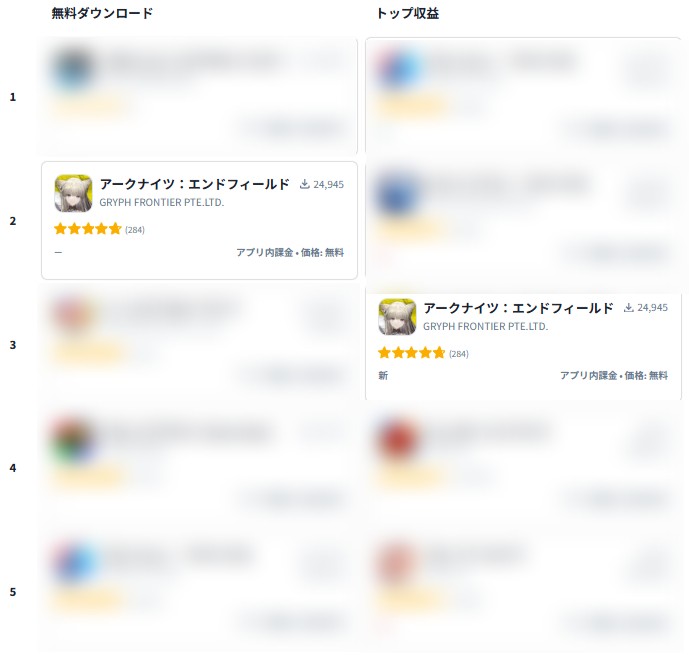Open the Arknights Endfield icon under 無料ダウンロード
689x655 pixels.
(x=73, y=193)
